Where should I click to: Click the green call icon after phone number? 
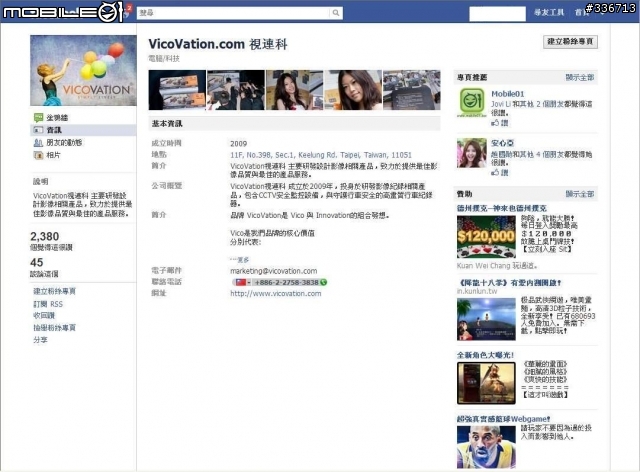[x=324, y=282]
